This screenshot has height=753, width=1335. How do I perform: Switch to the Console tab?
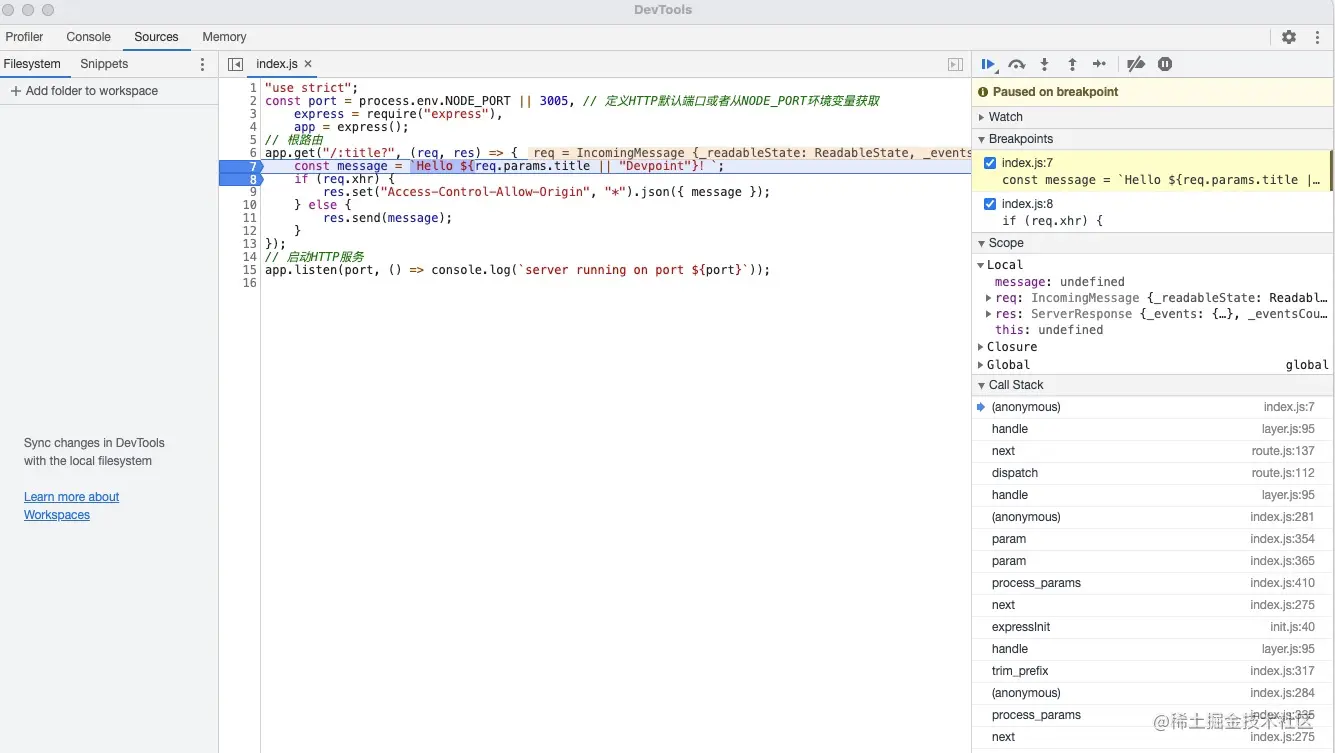(x=89, y=37)
